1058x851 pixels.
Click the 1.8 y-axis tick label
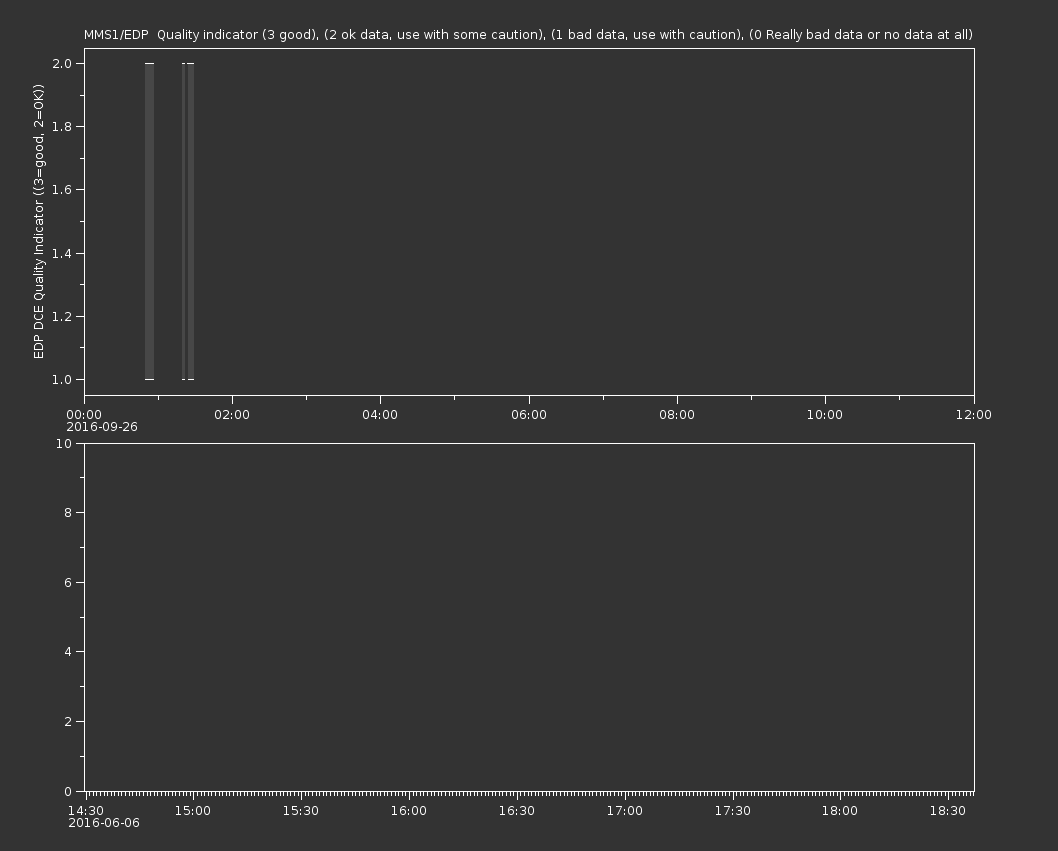(x=62, y=127)
